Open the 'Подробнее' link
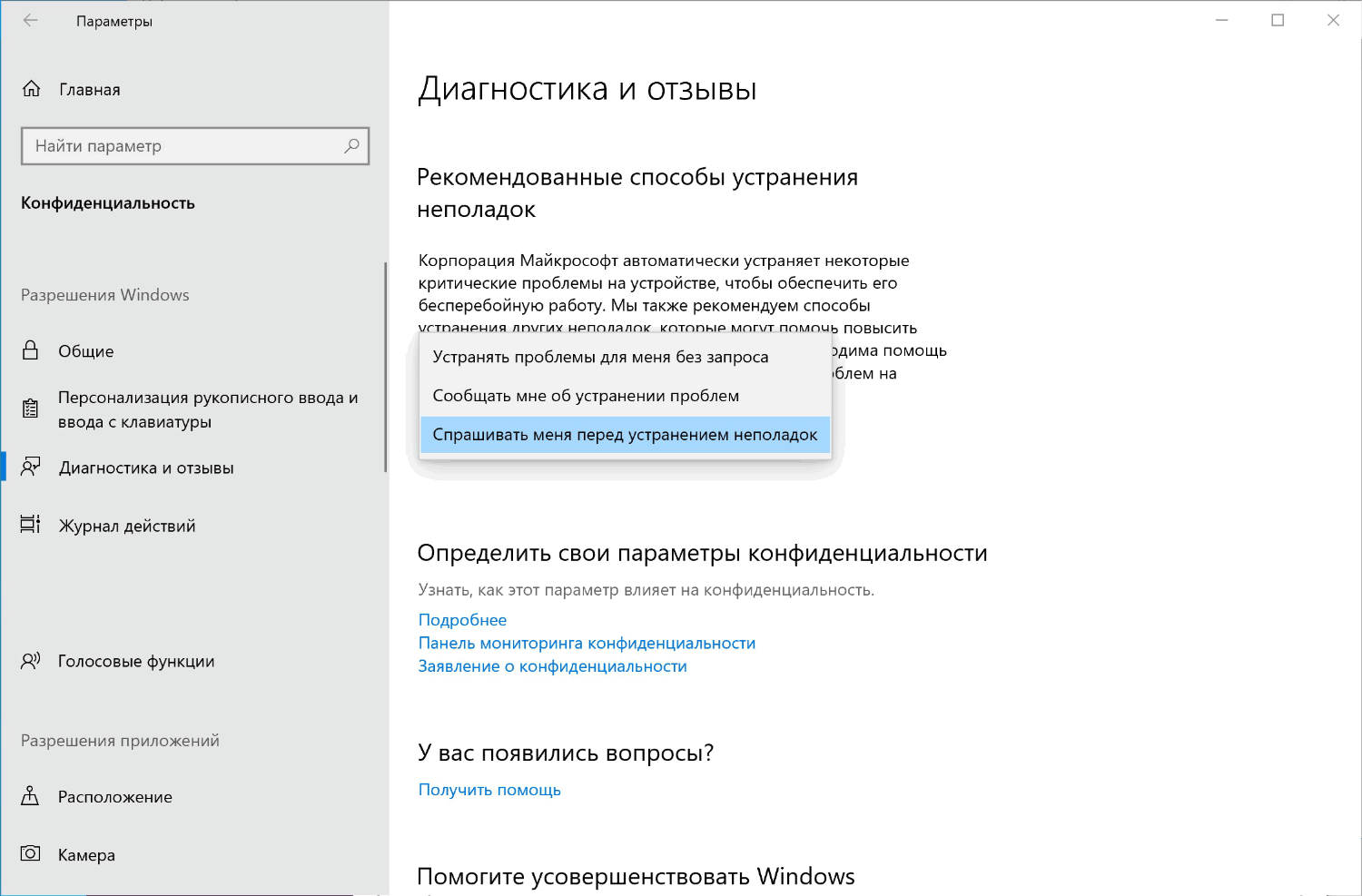The height and width of the screenshot is (896, 1362). click(x=461, y=619)
